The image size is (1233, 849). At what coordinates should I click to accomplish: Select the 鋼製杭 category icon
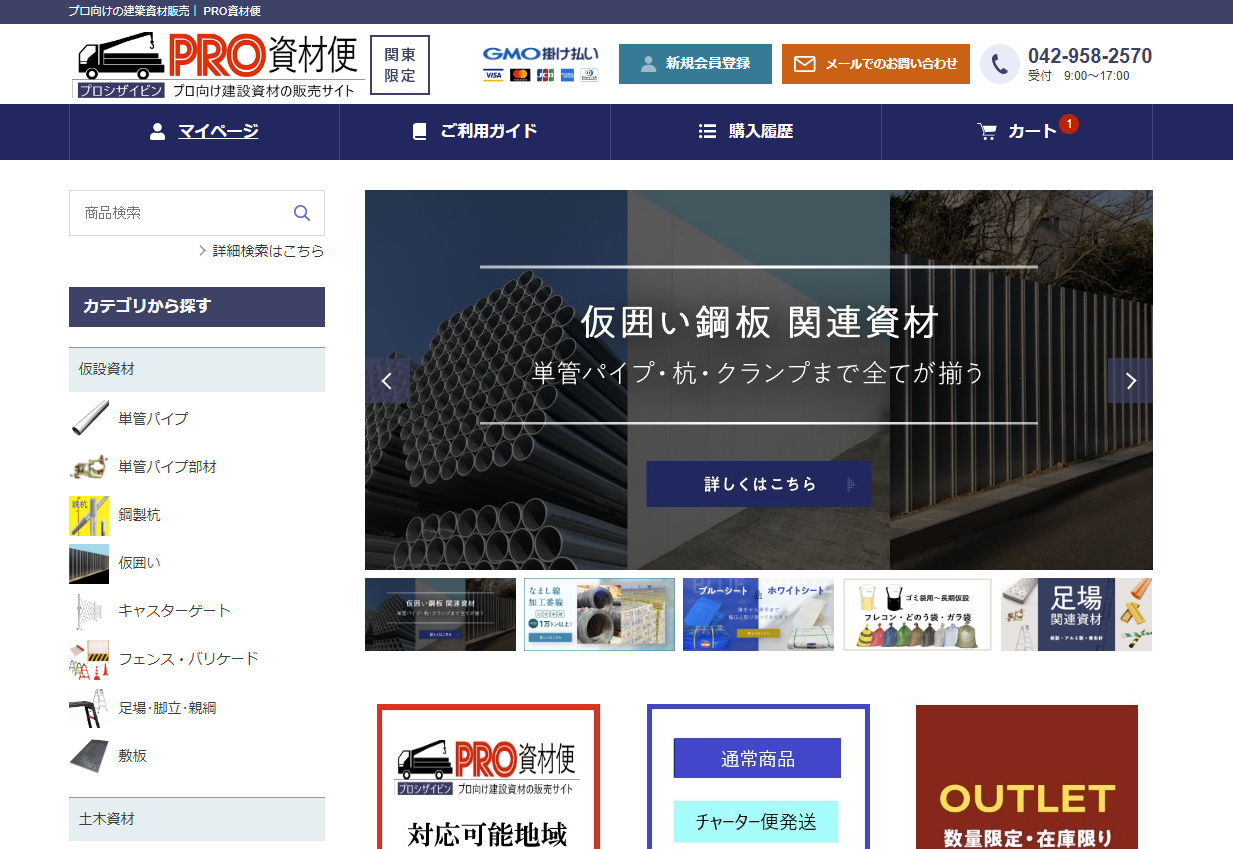(x=89, y=515)
